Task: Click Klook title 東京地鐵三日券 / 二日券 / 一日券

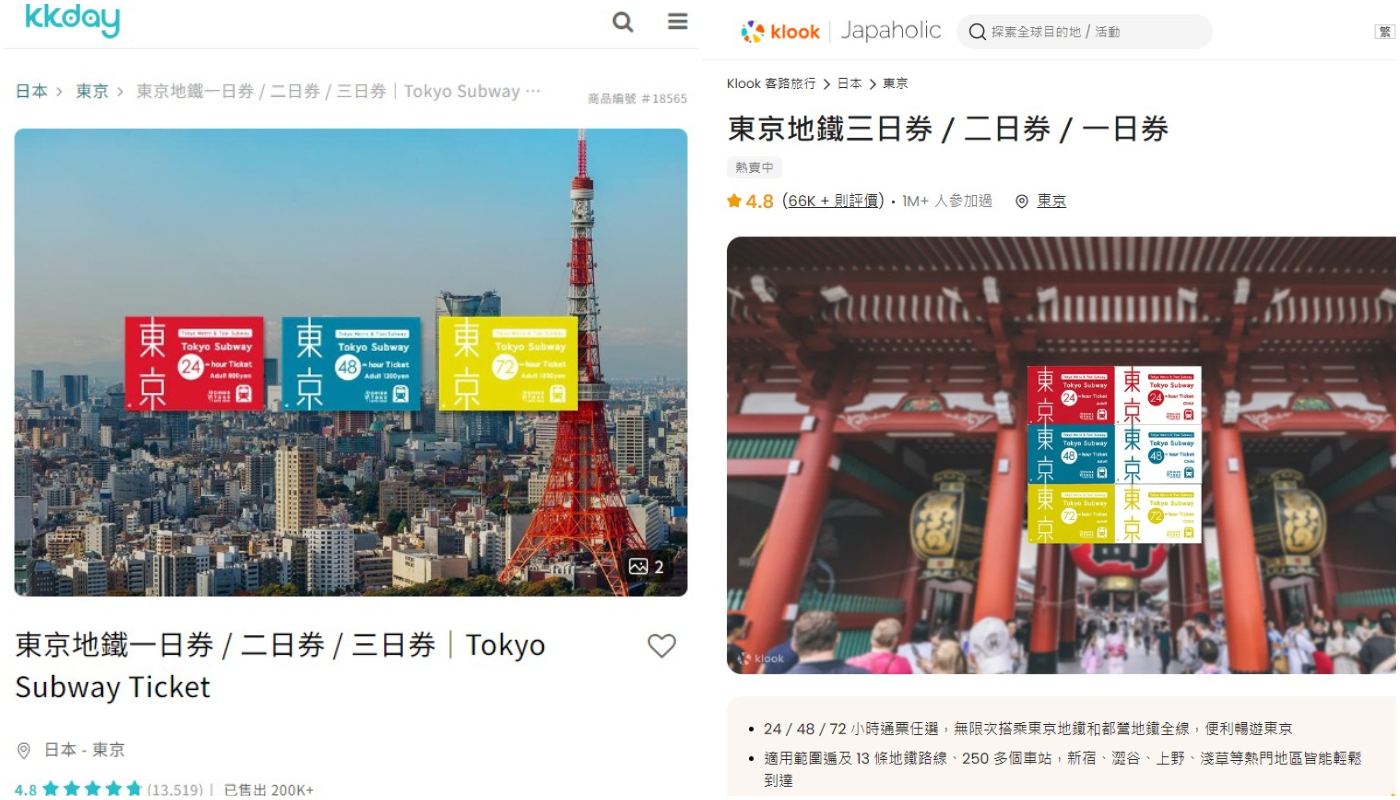Action: 948,129
